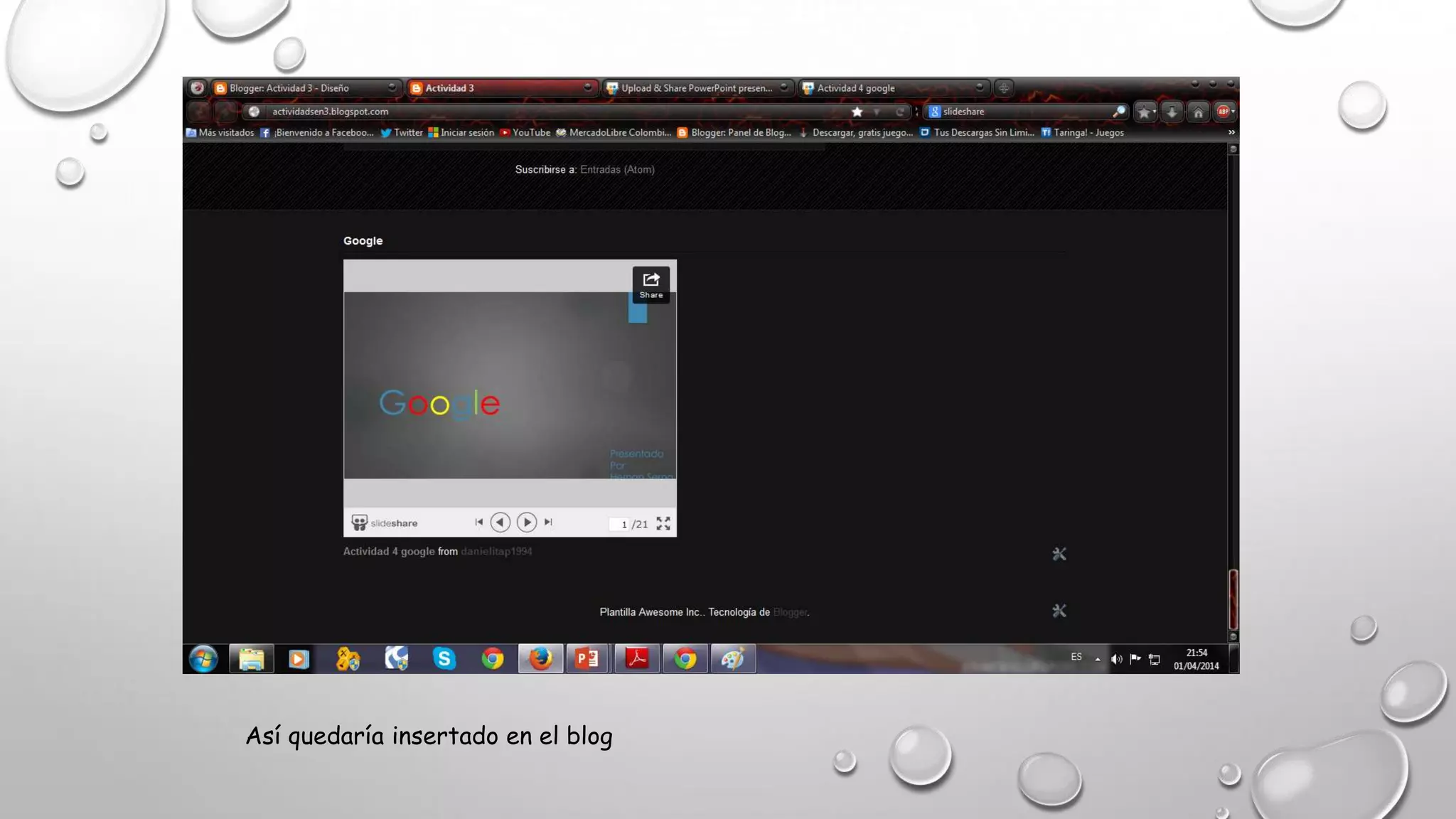Open the MercadoLibre Colombi... bookmark
Screen dimensions: 1456x819
[614, 133]
